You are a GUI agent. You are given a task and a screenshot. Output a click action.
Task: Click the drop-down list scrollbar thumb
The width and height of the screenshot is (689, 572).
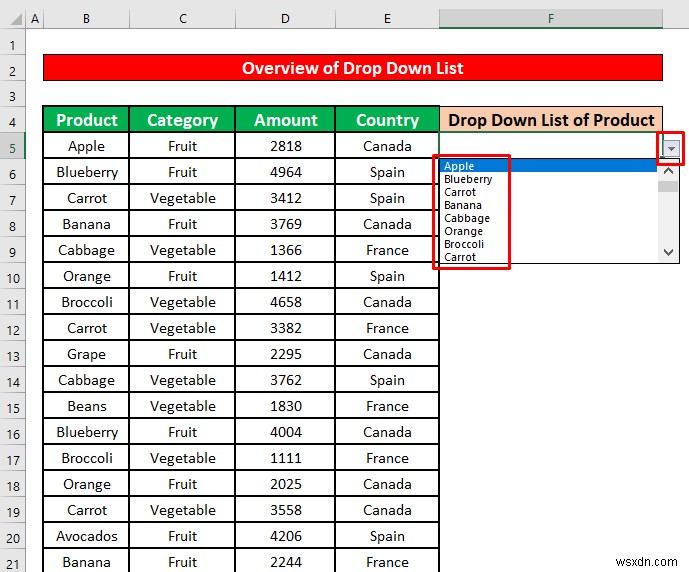click(x=668, y=187)
